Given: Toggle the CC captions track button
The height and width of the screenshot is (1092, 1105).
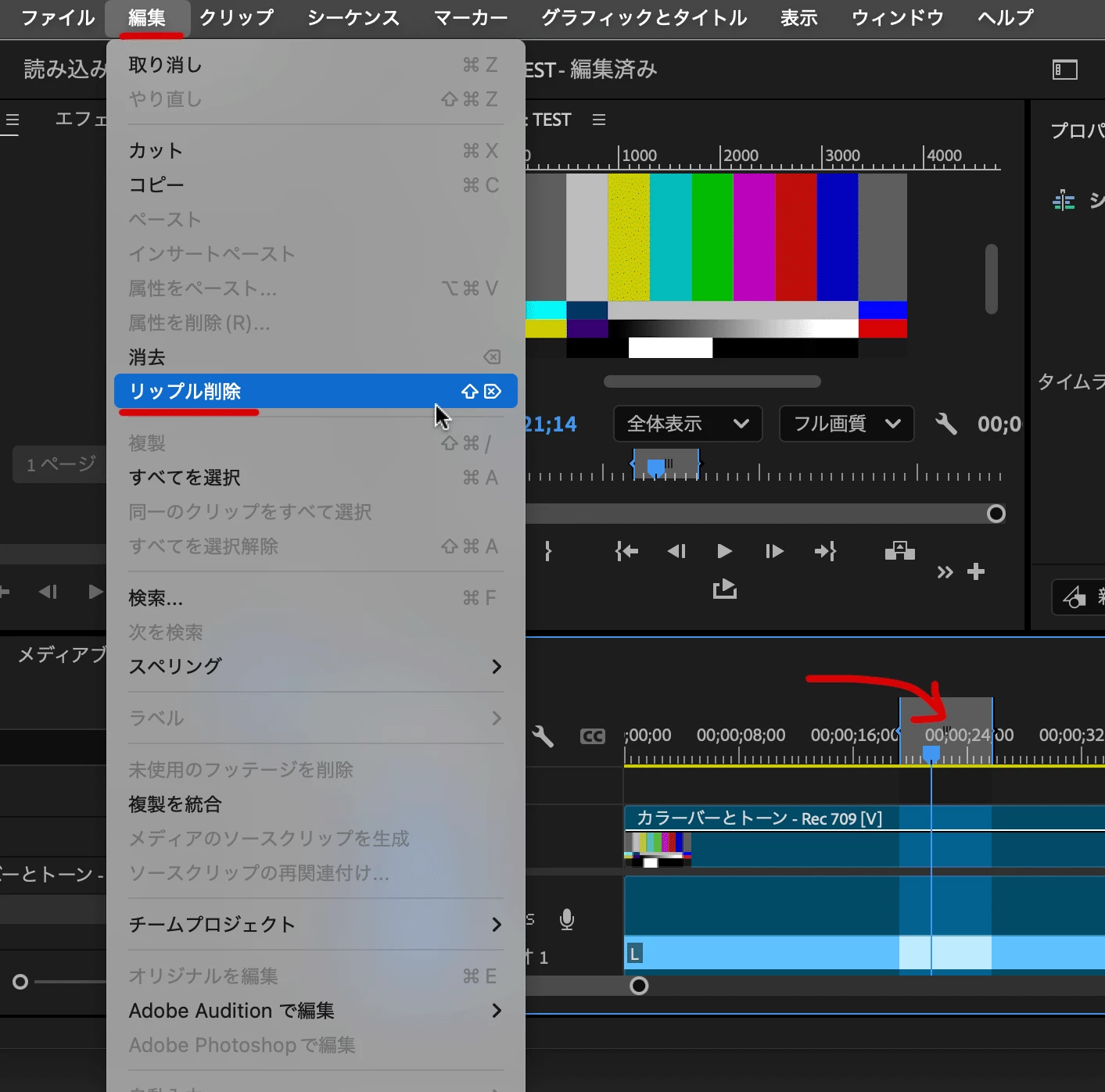Looking at the screenshot, I should [593, 736].
